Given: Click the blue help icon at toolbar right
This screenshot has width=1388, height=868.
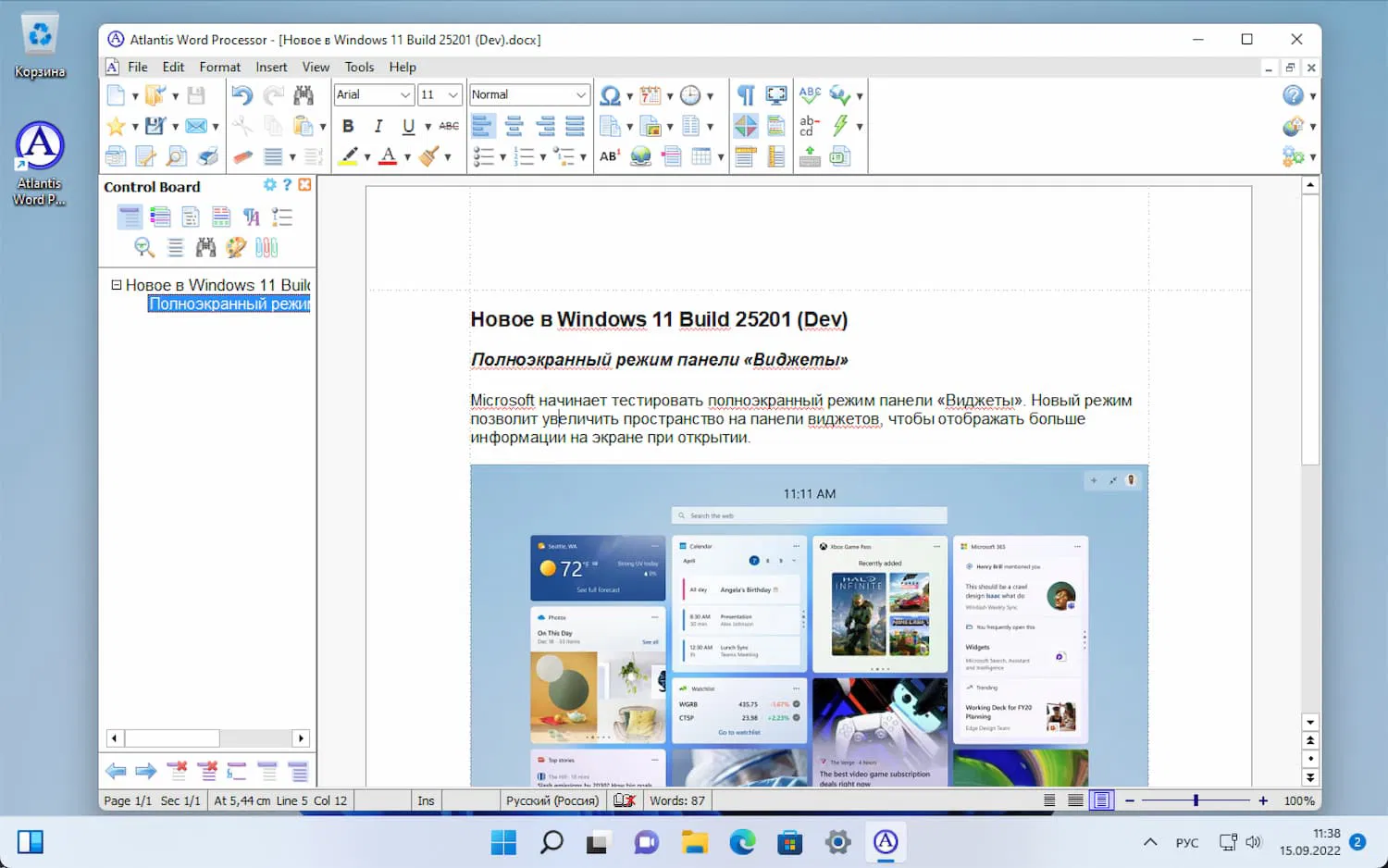Looking at the screenshot, I should (1293, 95).
